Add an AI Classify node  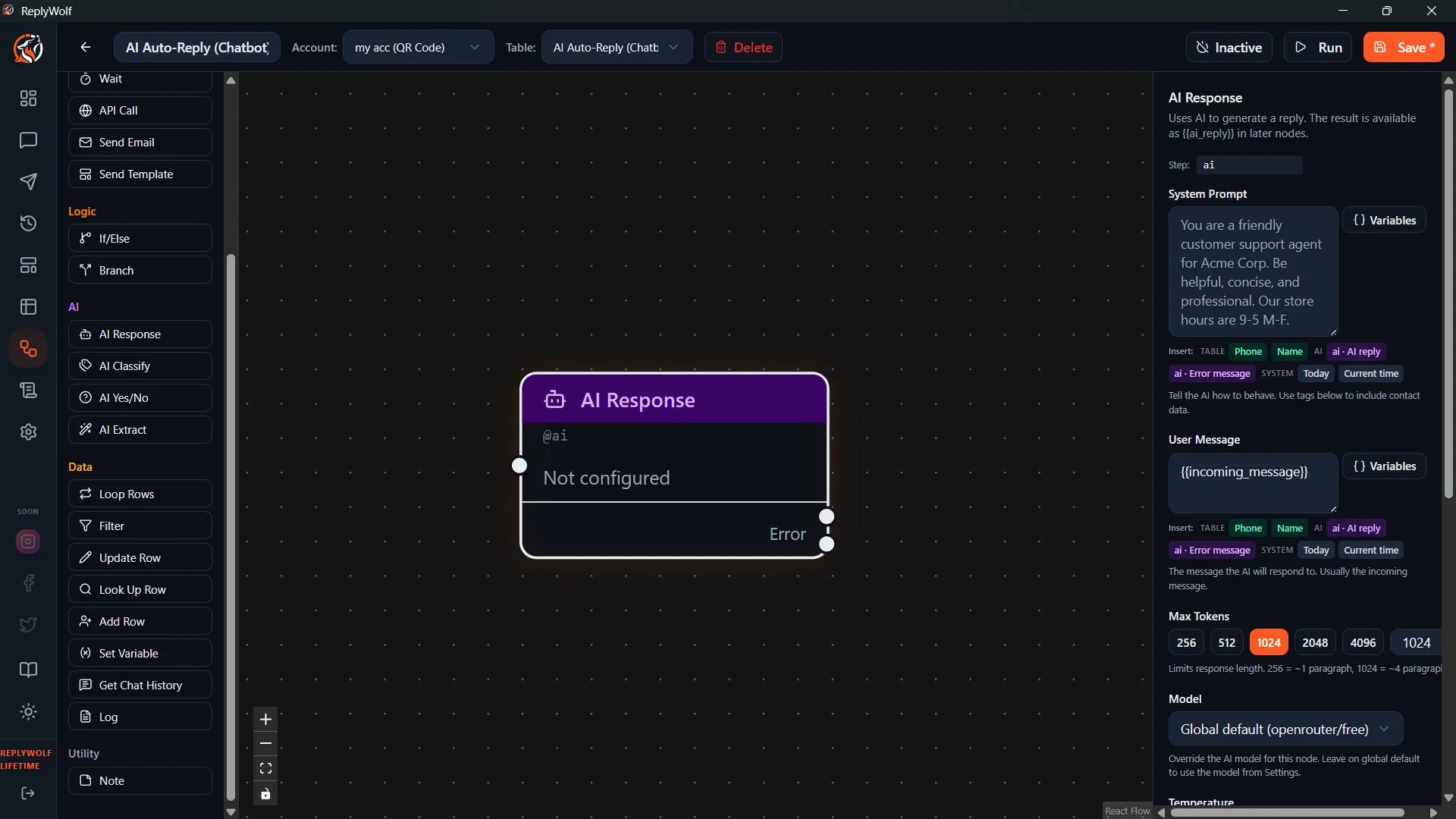(140, 366)
